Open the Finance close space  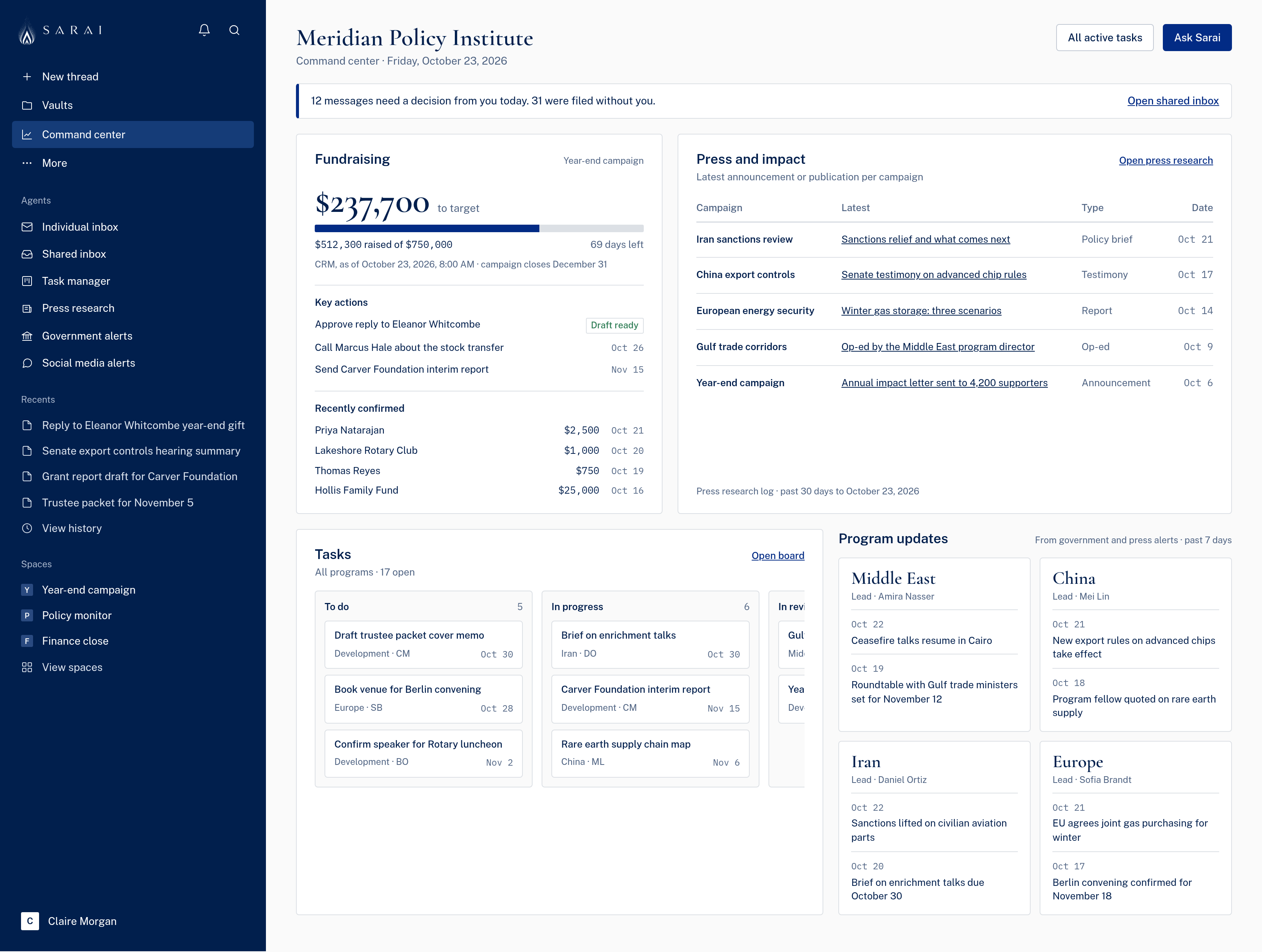[x=75, y=641]
